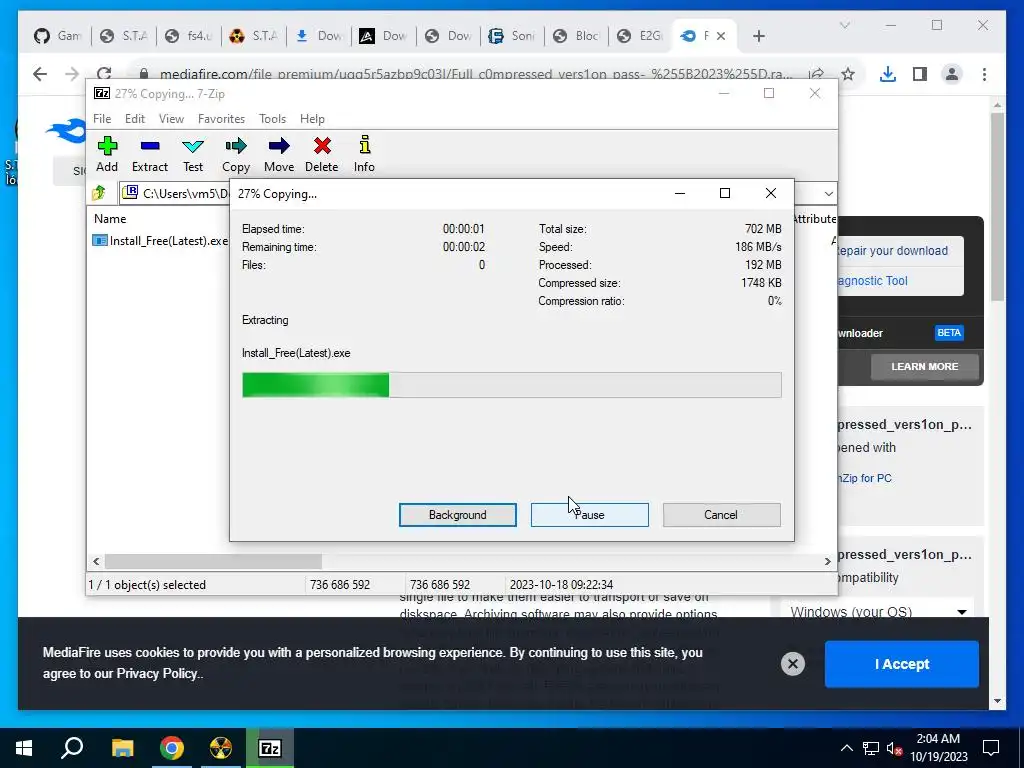Click the left arrow of the 7-Zip scrollbar
1024x768 pixels.
point(96,561)
